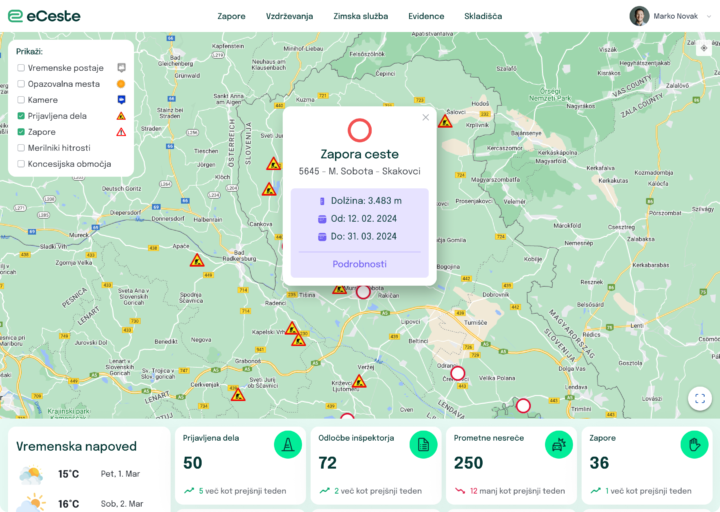Uncheck Zapore checkbox in legend

21,132
